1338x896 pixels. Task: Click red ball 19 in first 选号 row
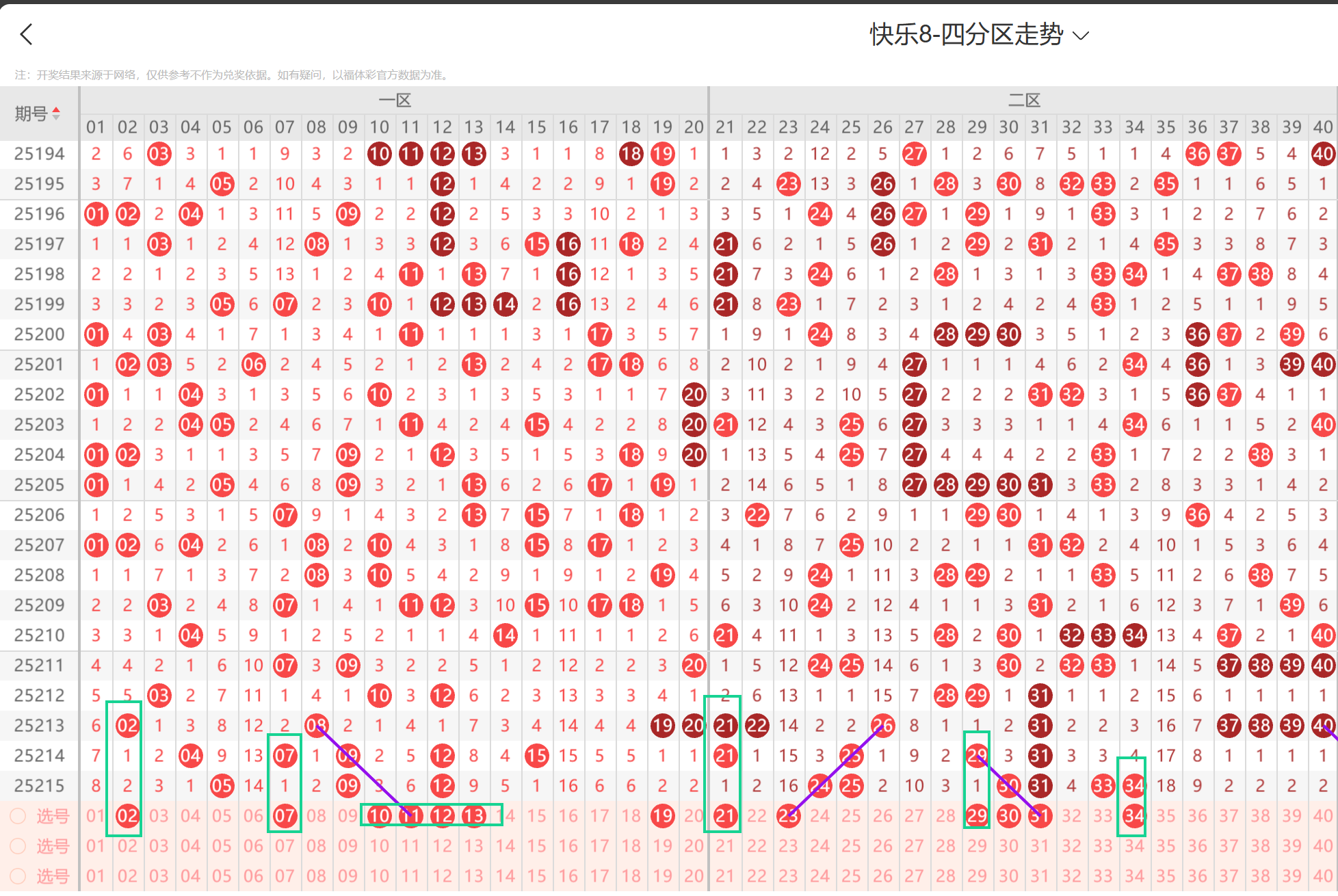[x=662, y=816]
